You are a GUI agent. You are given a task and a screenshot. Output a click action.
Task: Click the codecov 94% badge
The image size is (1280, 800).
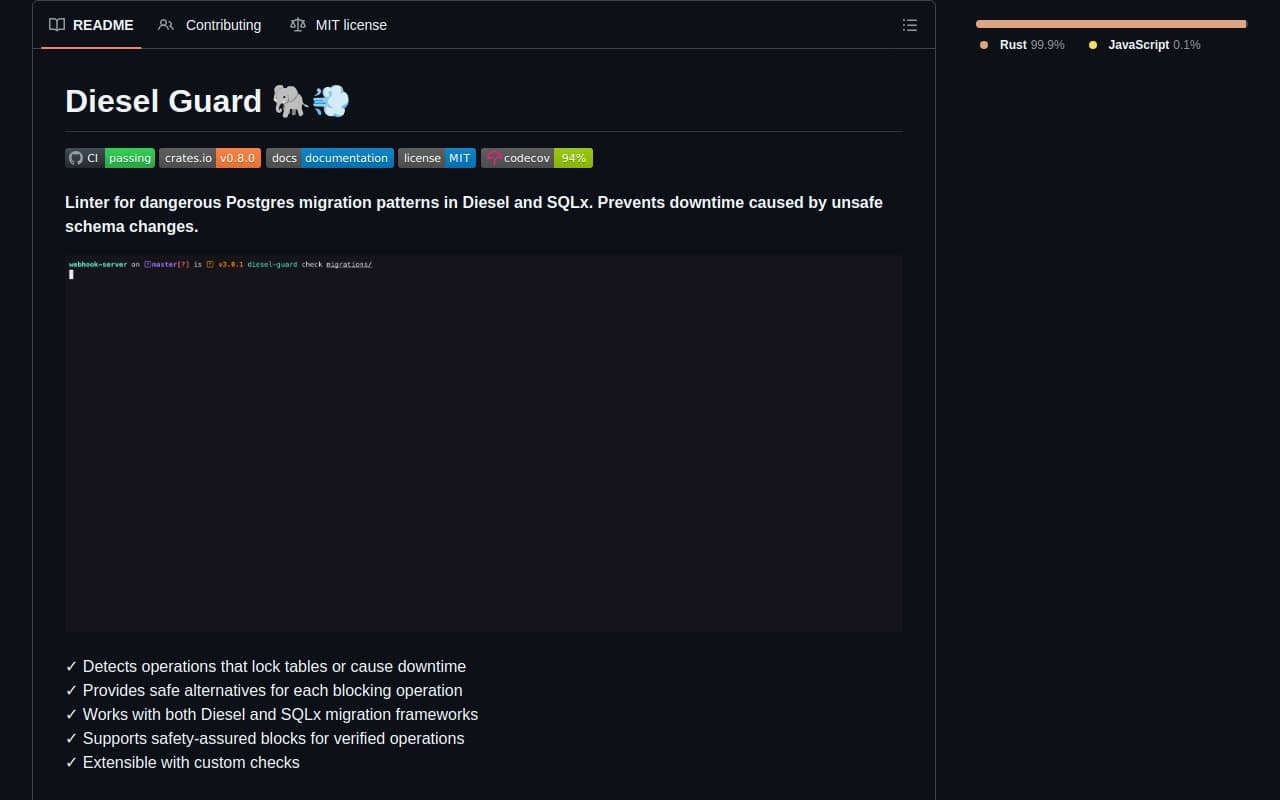pyautogui.click(x=537, y=158)
